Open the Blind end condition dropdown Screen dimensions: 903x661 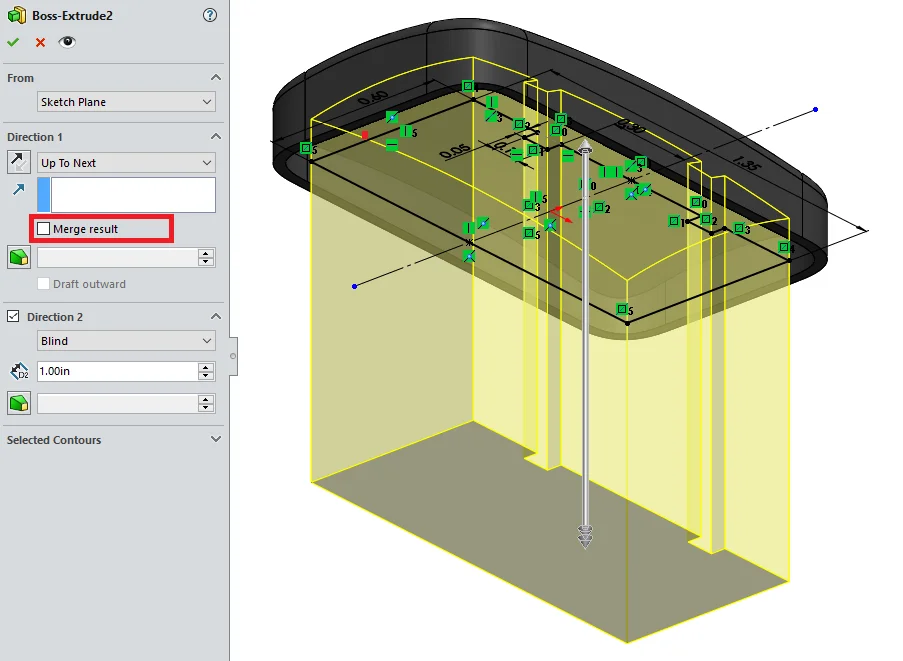click(126, 341)
